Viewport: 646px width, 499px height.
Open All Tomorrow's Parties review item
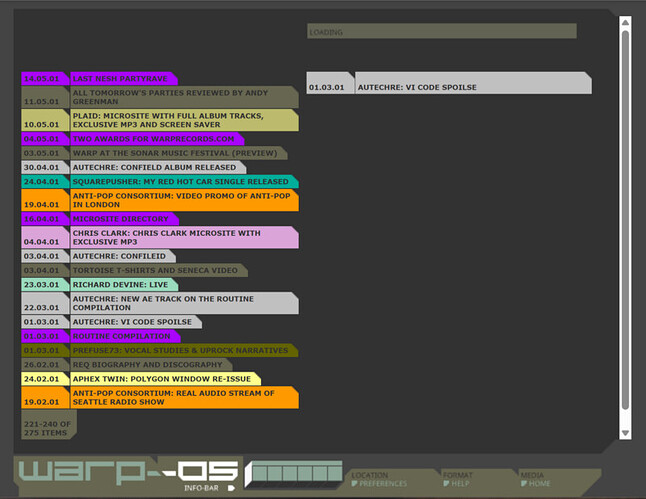coord(185,97)
